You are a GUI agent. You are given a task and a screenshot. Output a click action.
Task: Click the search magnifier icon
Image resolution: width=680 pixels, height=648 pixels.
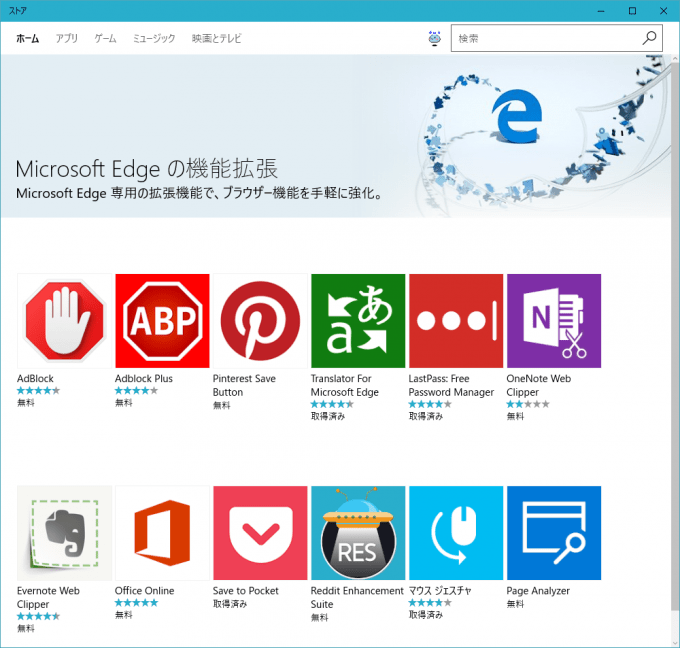click(x=649, y=39)
